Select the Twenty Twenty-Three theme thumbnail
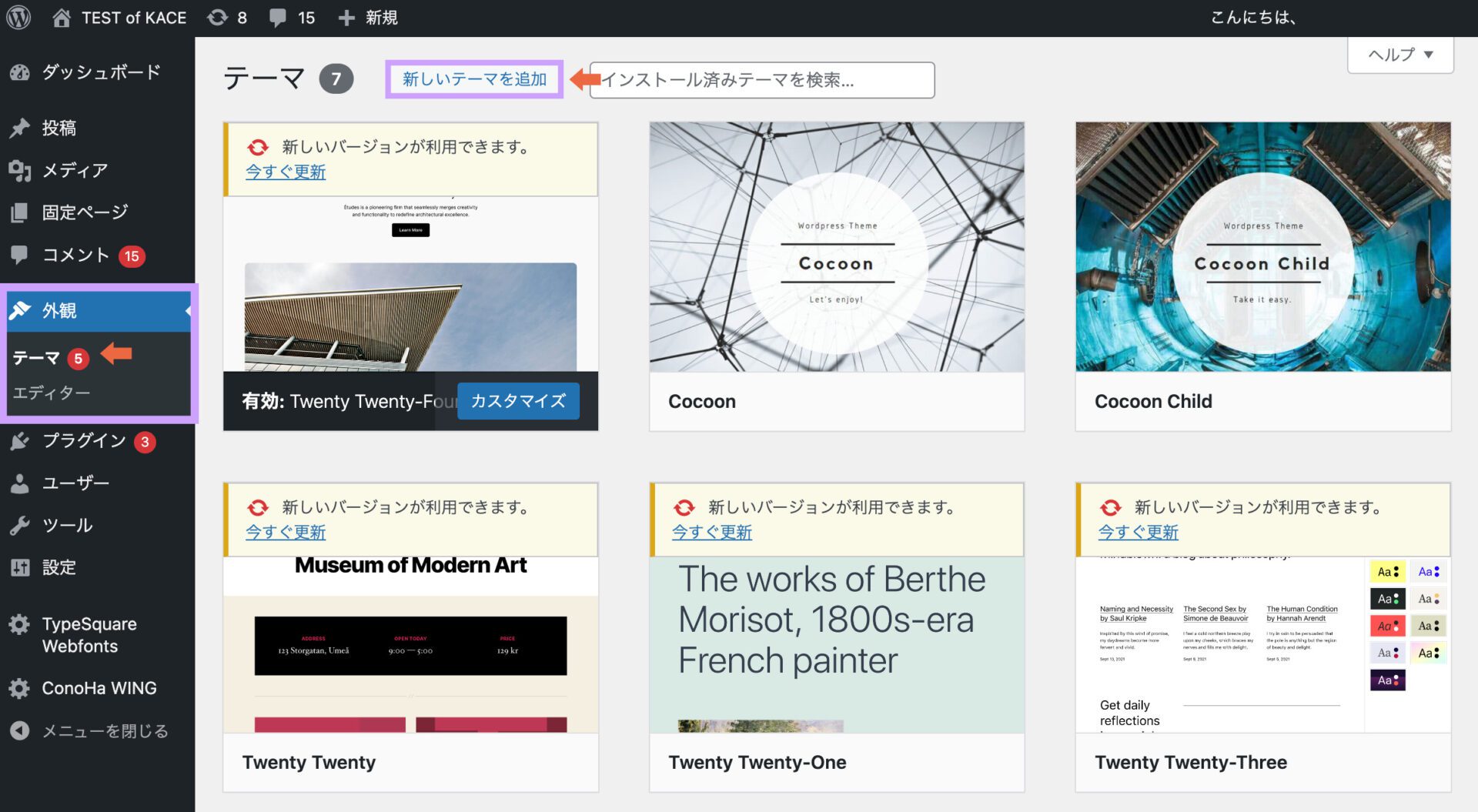Screen dimensions: 1478x812 click(1263, 645)
